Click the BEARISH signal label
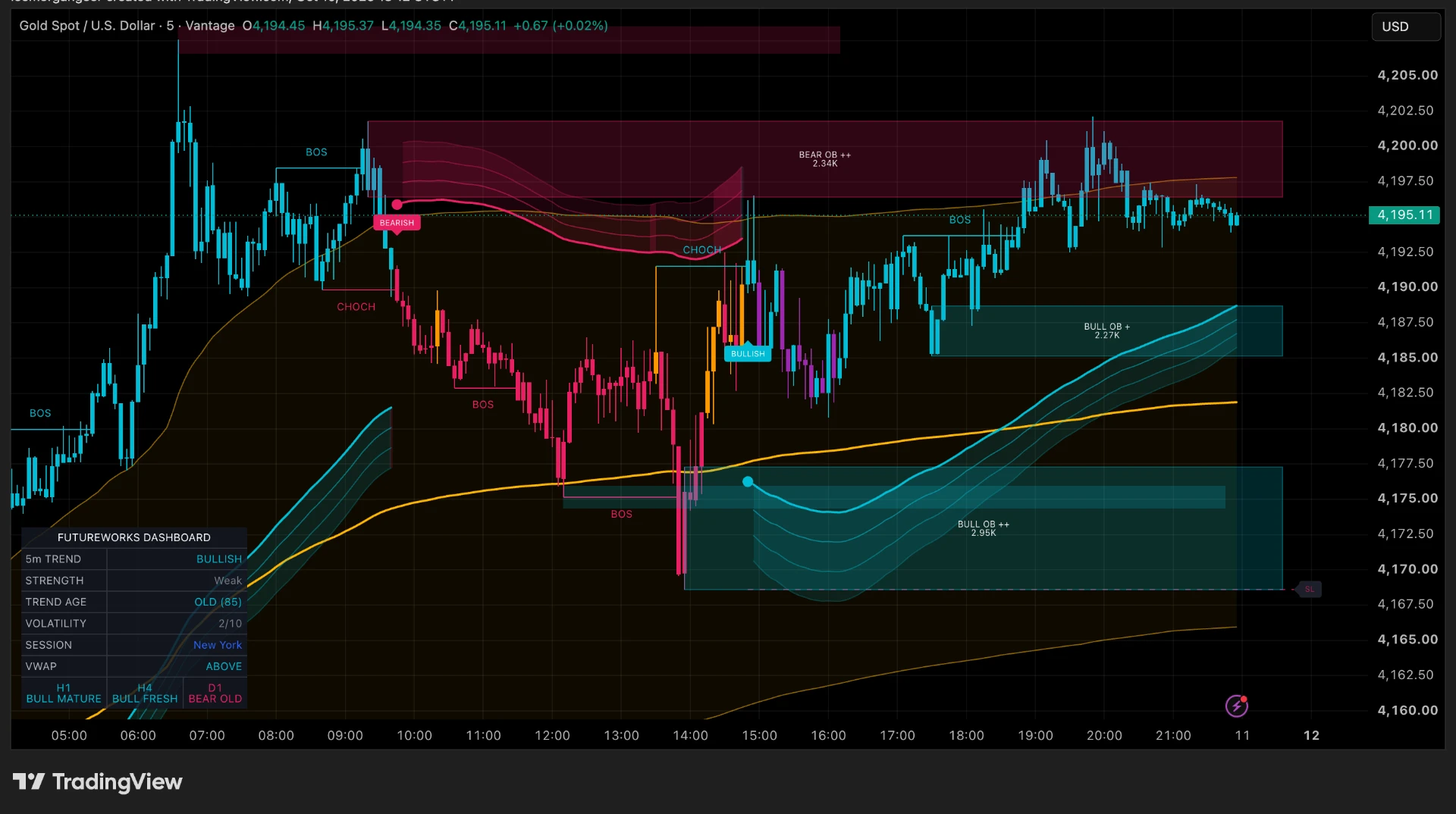The image size is (1456, 814). coord(397,223)
